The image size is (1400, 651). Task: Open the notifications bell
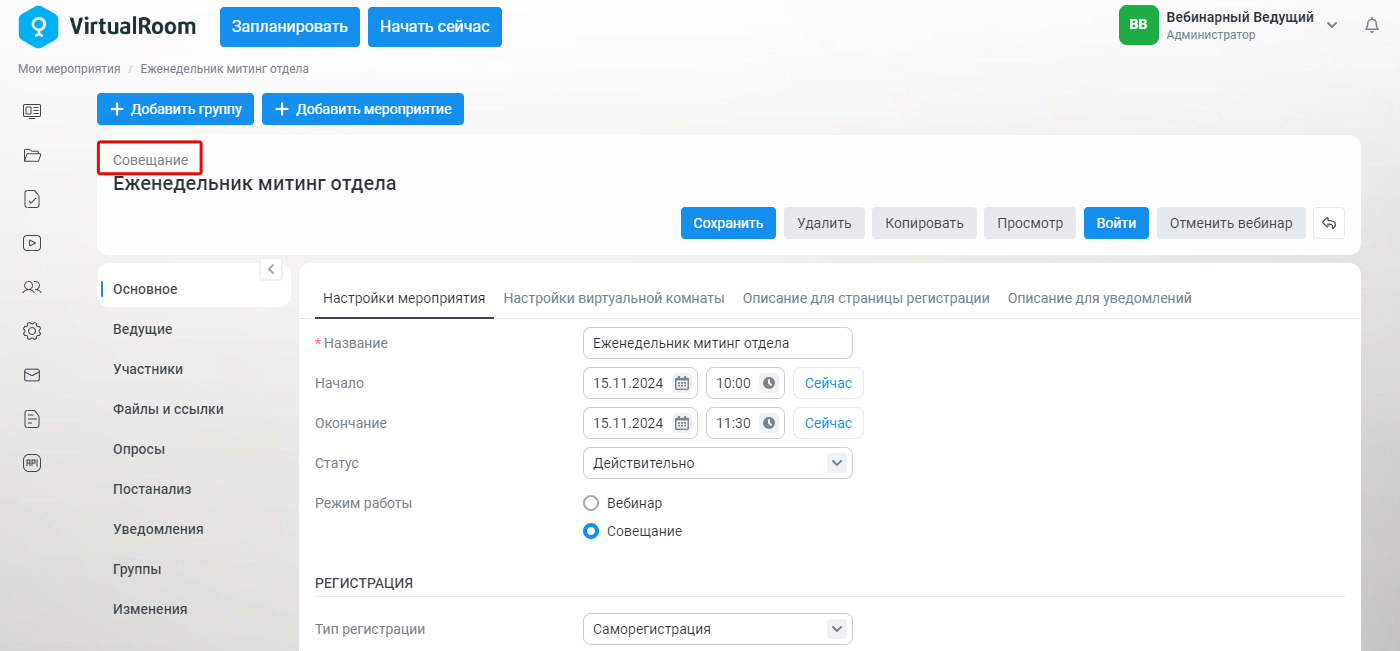click(1372, 26)
